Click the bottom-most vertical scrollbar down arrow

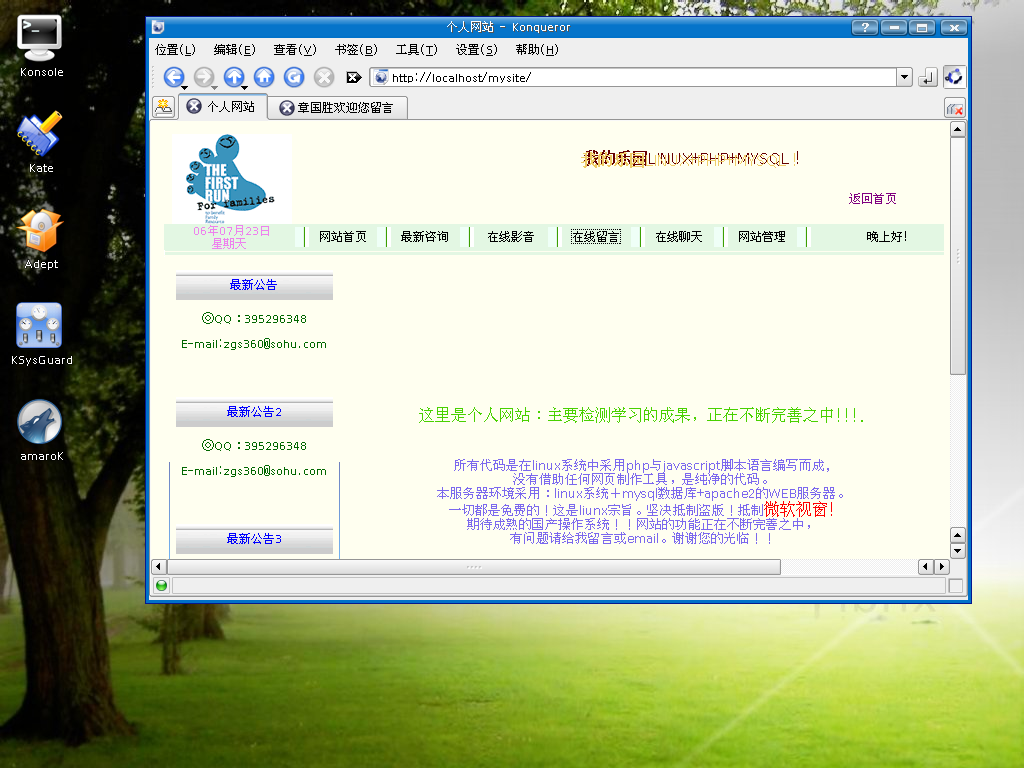point(957,551)
